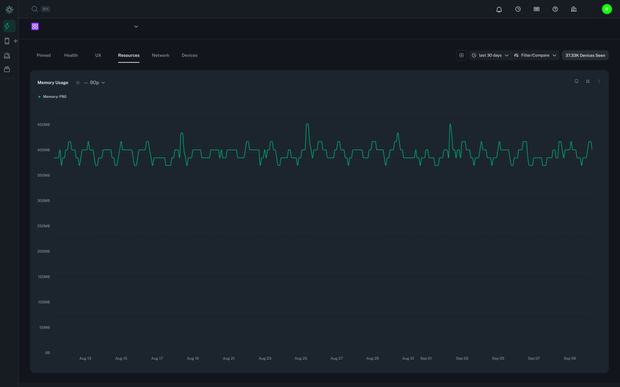Click the Sep 05 x-axis date

click(x=498, y=358)
